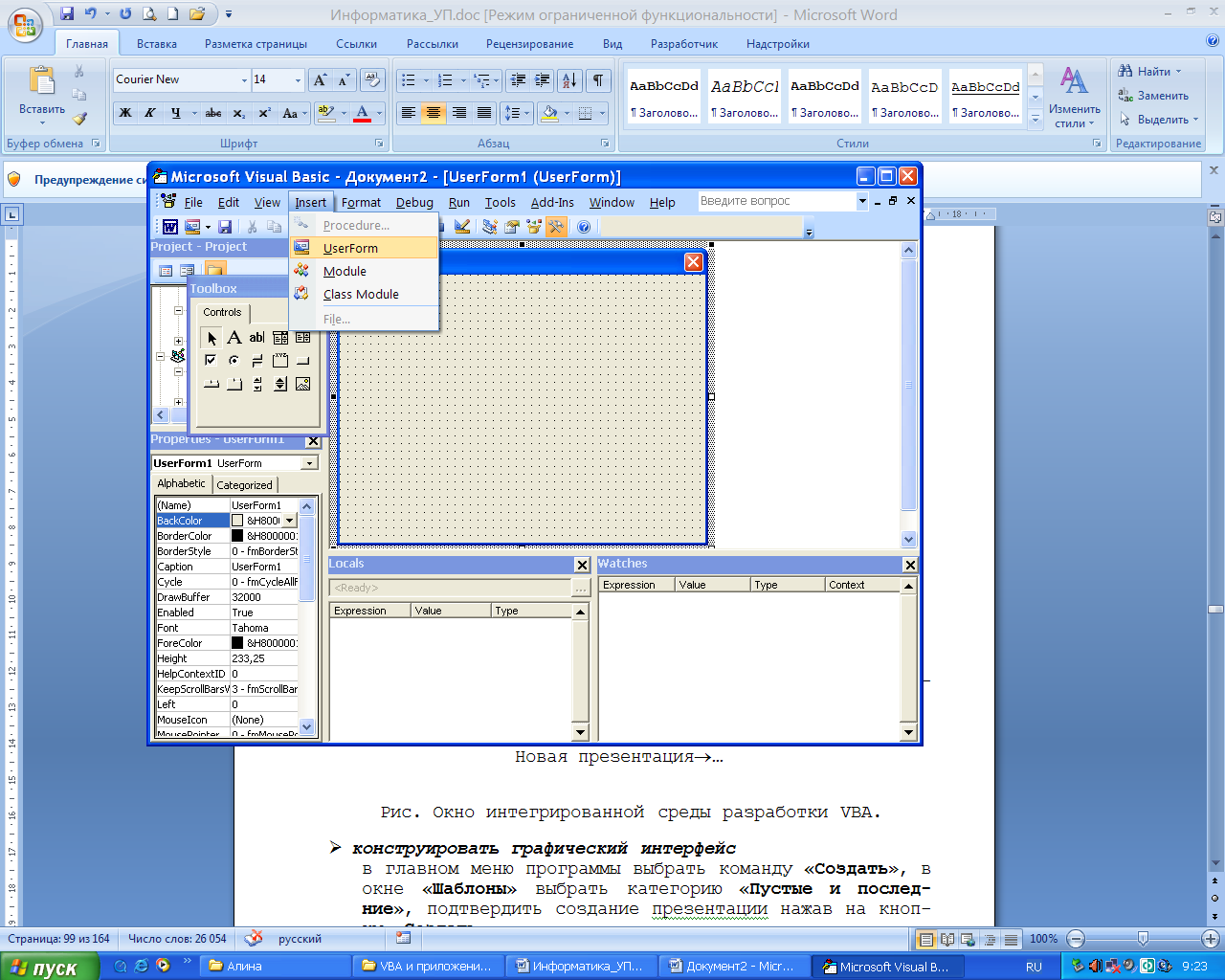The image size is (1225, 980).
Task: Toggle bold (Ж) formatting in Word ribbon
Action: coord(125,113)
